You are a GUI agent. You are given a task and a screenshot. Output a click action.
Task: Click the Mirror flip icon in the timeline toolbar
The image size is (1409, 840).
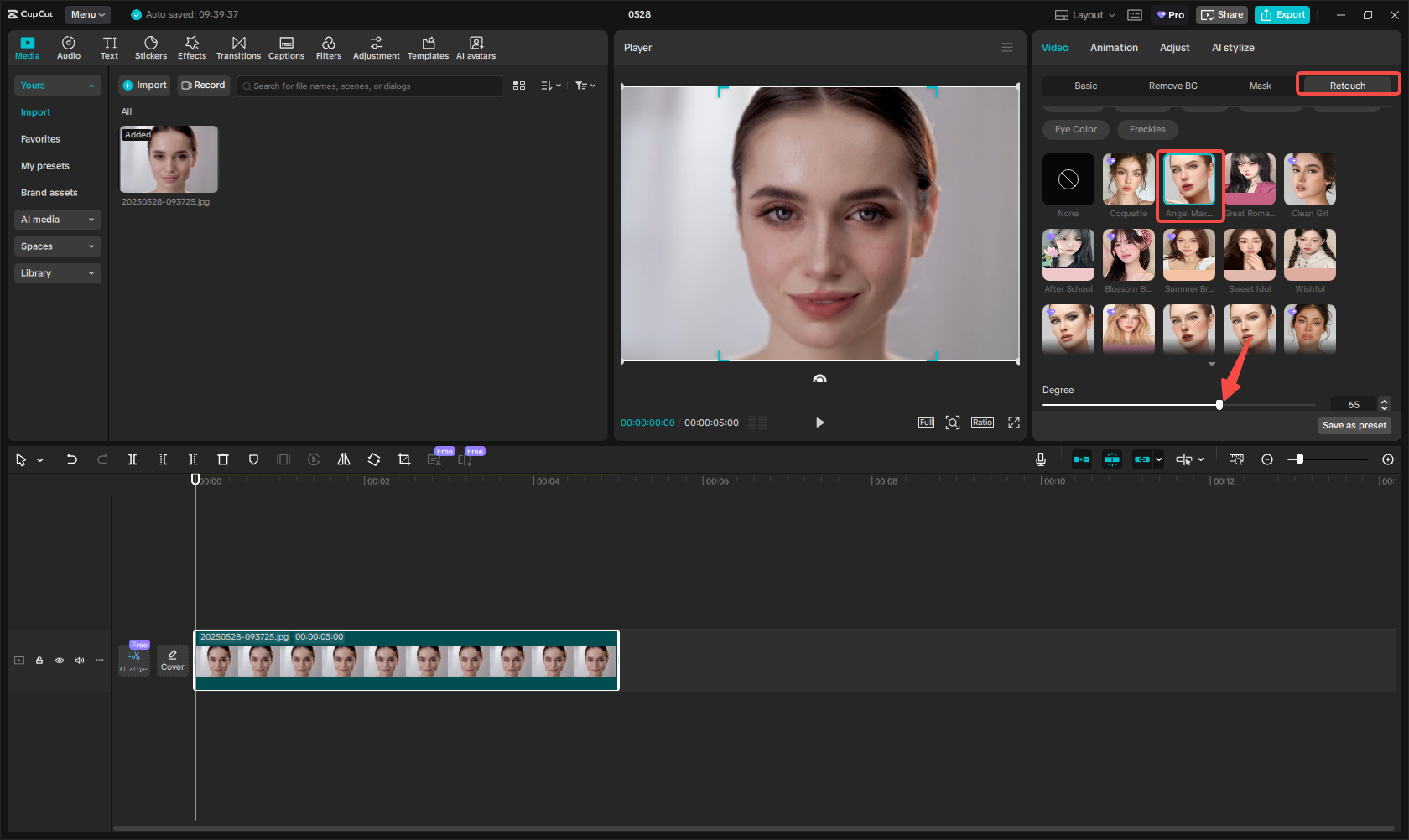(344, 459)
